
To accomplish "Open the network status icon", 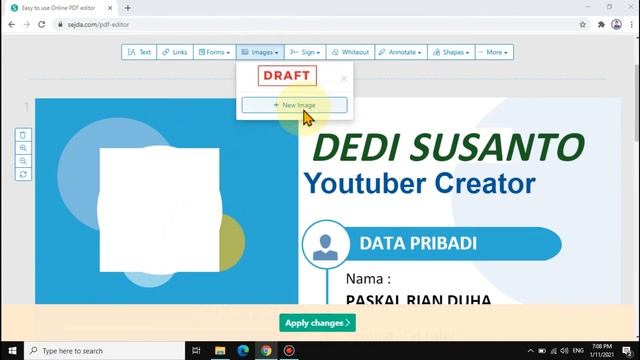I will tap(553, 351).
